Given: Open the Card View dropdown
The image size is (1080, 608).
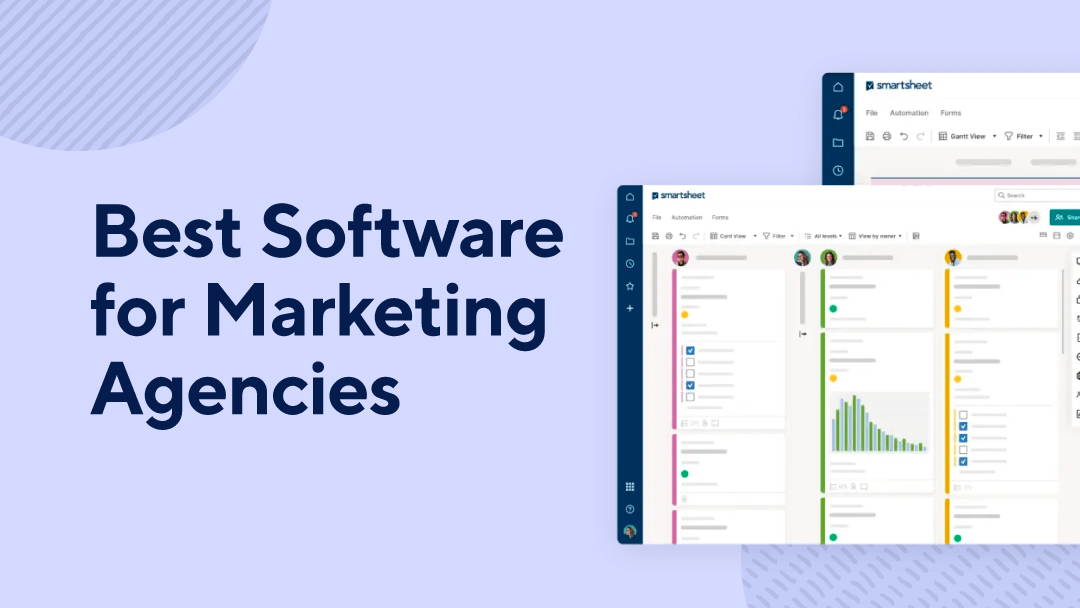Looking at the screenshot, I should click(734, 236).
